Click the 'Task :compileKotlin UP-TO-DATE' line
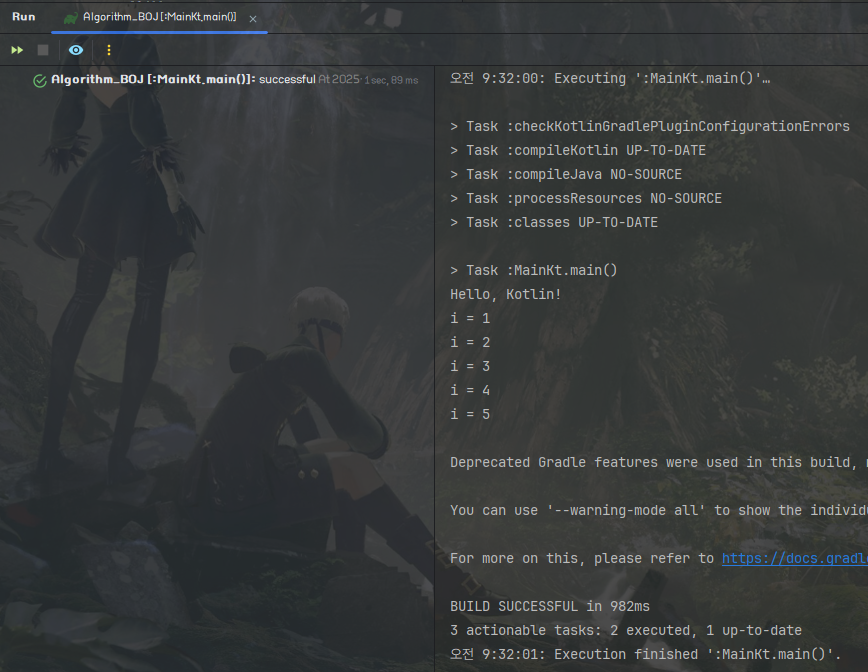868x672 pixels. coord(578,151)
